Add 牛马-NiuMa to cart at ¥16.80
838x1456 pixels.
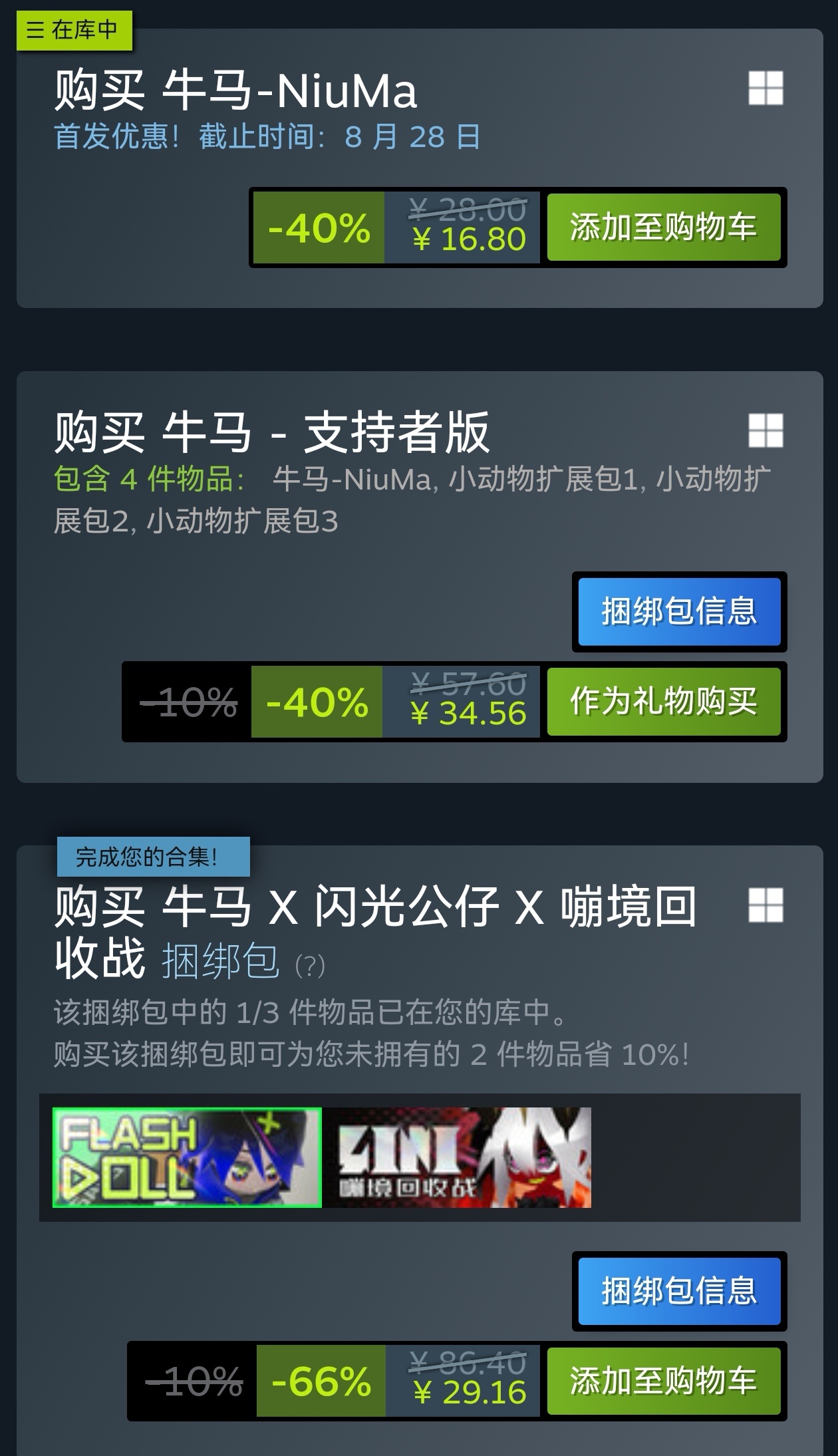click(x=663, y=227)
